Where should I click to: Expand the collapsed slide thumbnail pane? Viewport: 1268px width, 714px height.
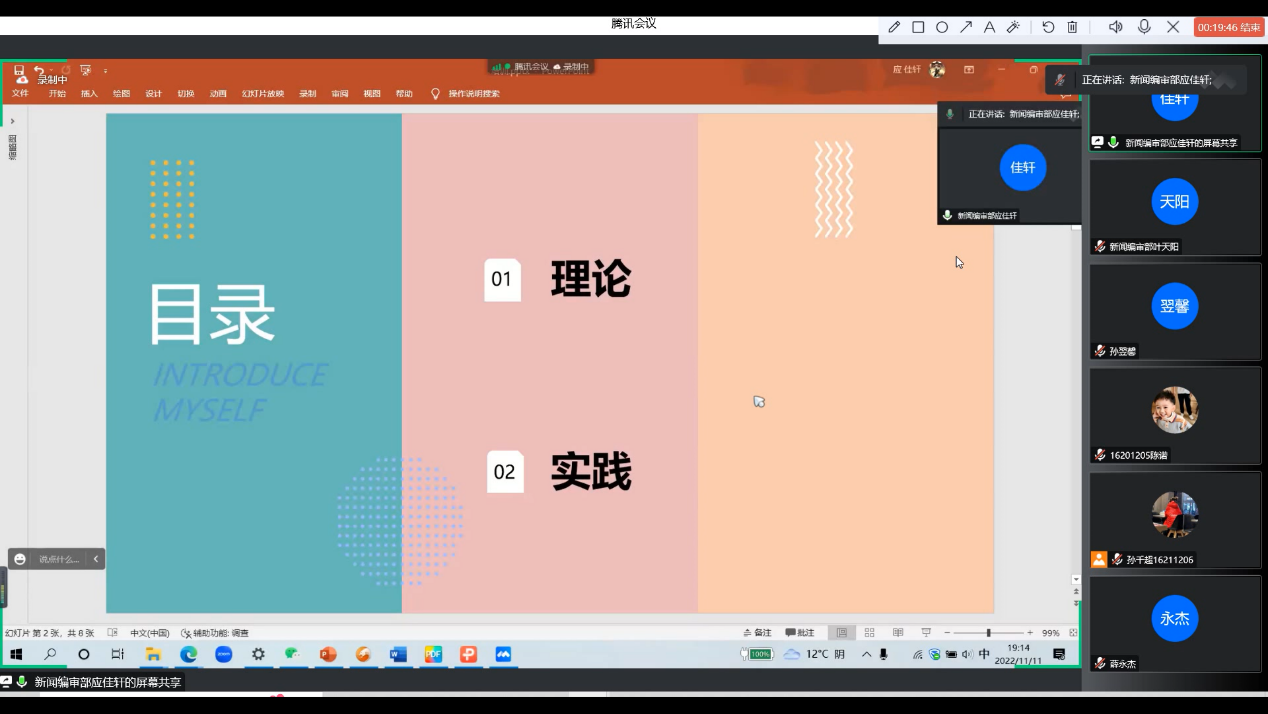click(12, 121)
